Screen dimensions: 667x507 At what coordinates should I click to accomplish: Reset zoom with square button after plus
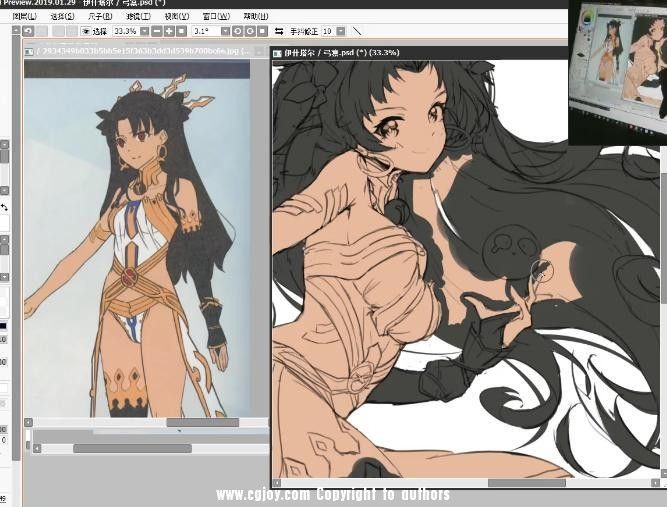tap(181, 31)
